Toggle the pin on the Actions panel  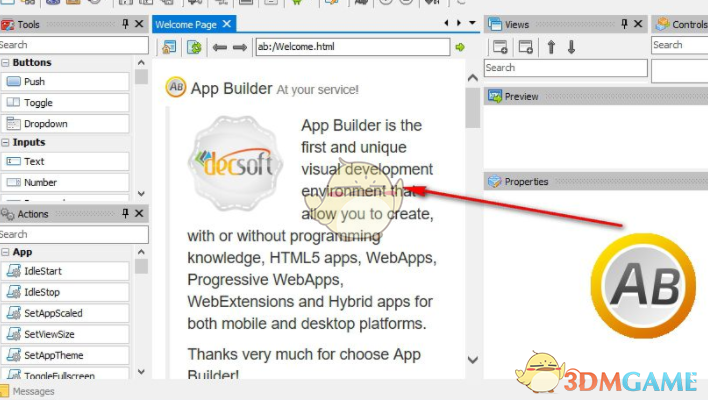point(125,214)
